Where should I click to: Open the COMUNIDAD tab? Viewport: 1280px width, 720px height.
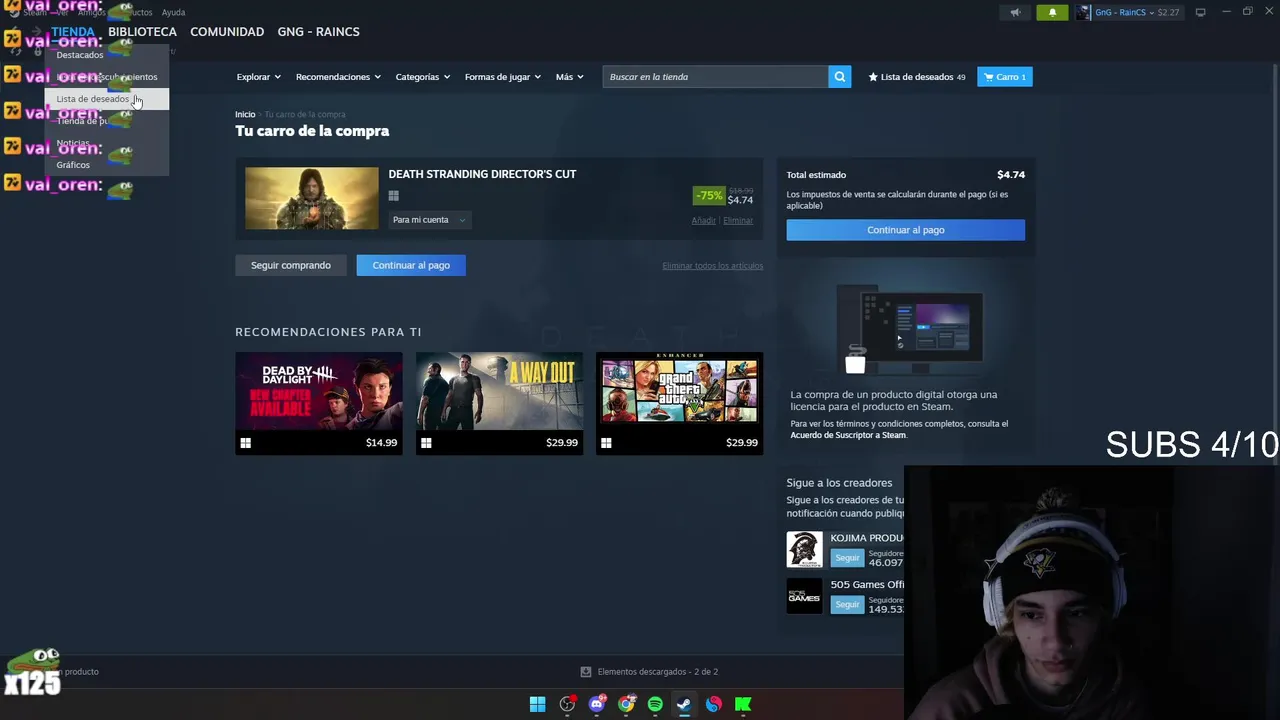click(x=227, y=32)
